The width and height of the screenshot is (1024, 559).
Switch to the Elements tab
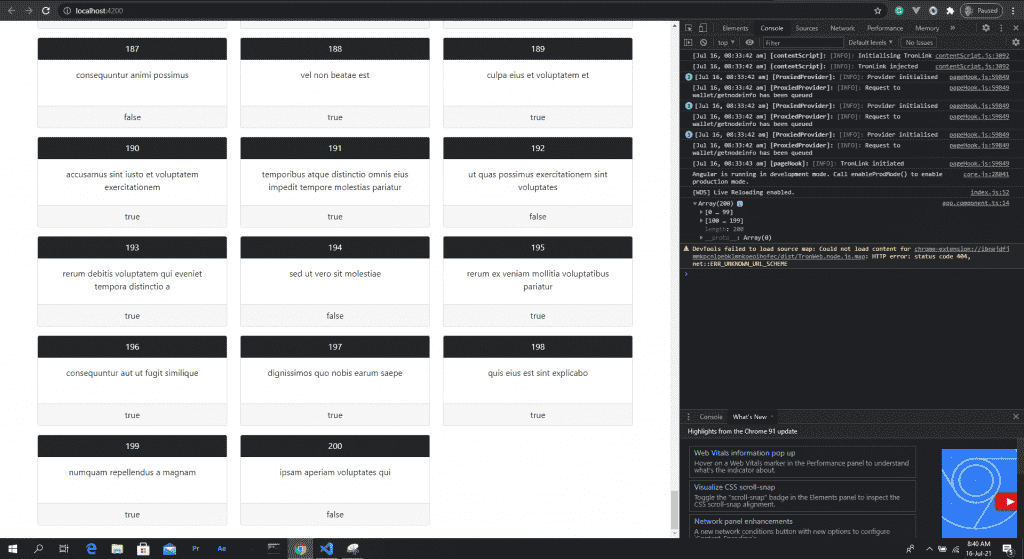(x=735, y=28)
